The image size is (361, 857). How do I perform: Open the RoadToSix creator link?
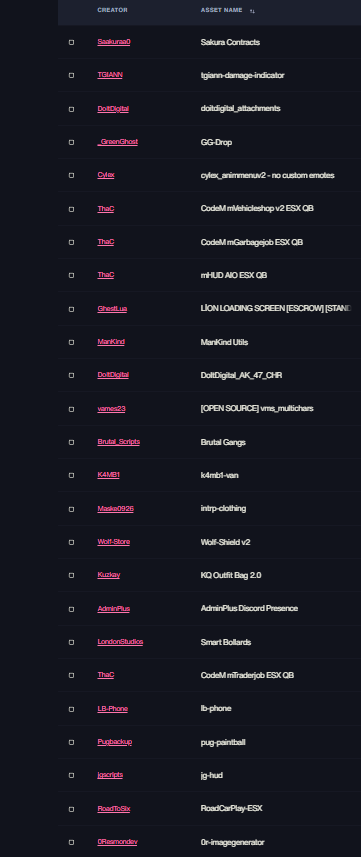(114, 809)
